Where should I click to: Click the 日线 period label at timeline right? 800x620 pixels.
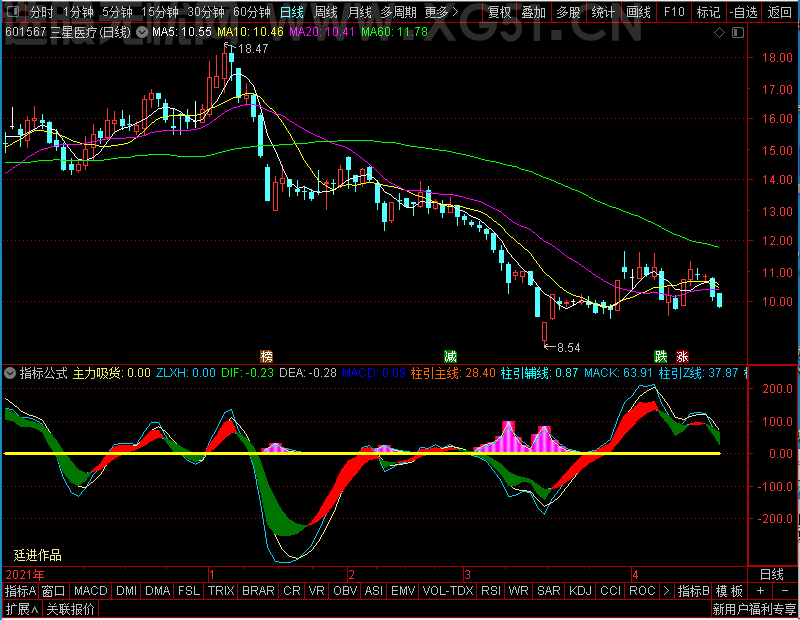click(771, 575)
